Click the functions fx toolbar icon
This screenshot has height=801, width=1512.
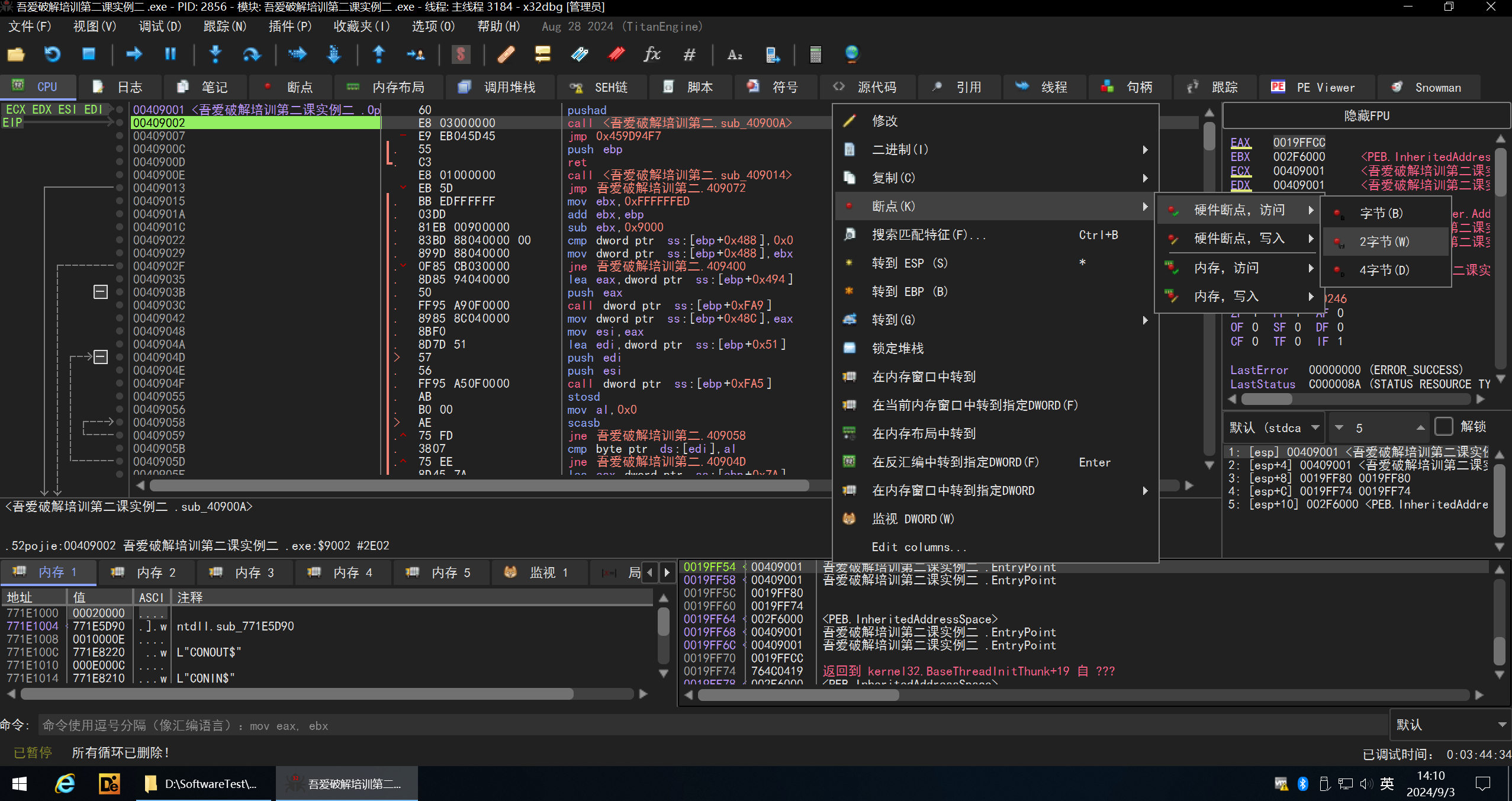[652, 54]
